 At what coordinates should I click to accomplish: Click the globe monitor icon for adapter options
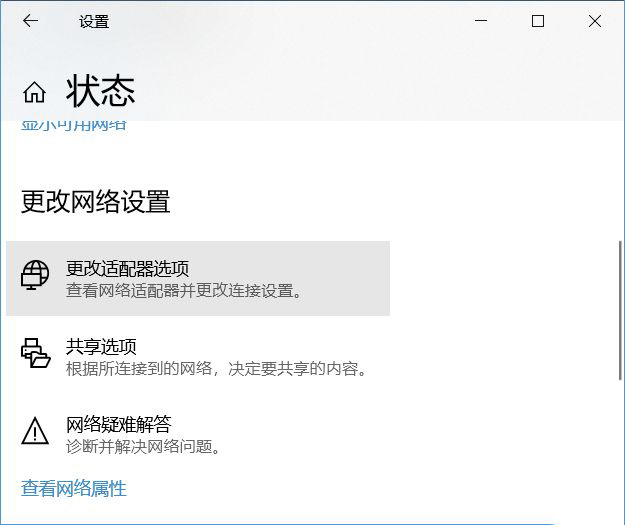[36, 275]
